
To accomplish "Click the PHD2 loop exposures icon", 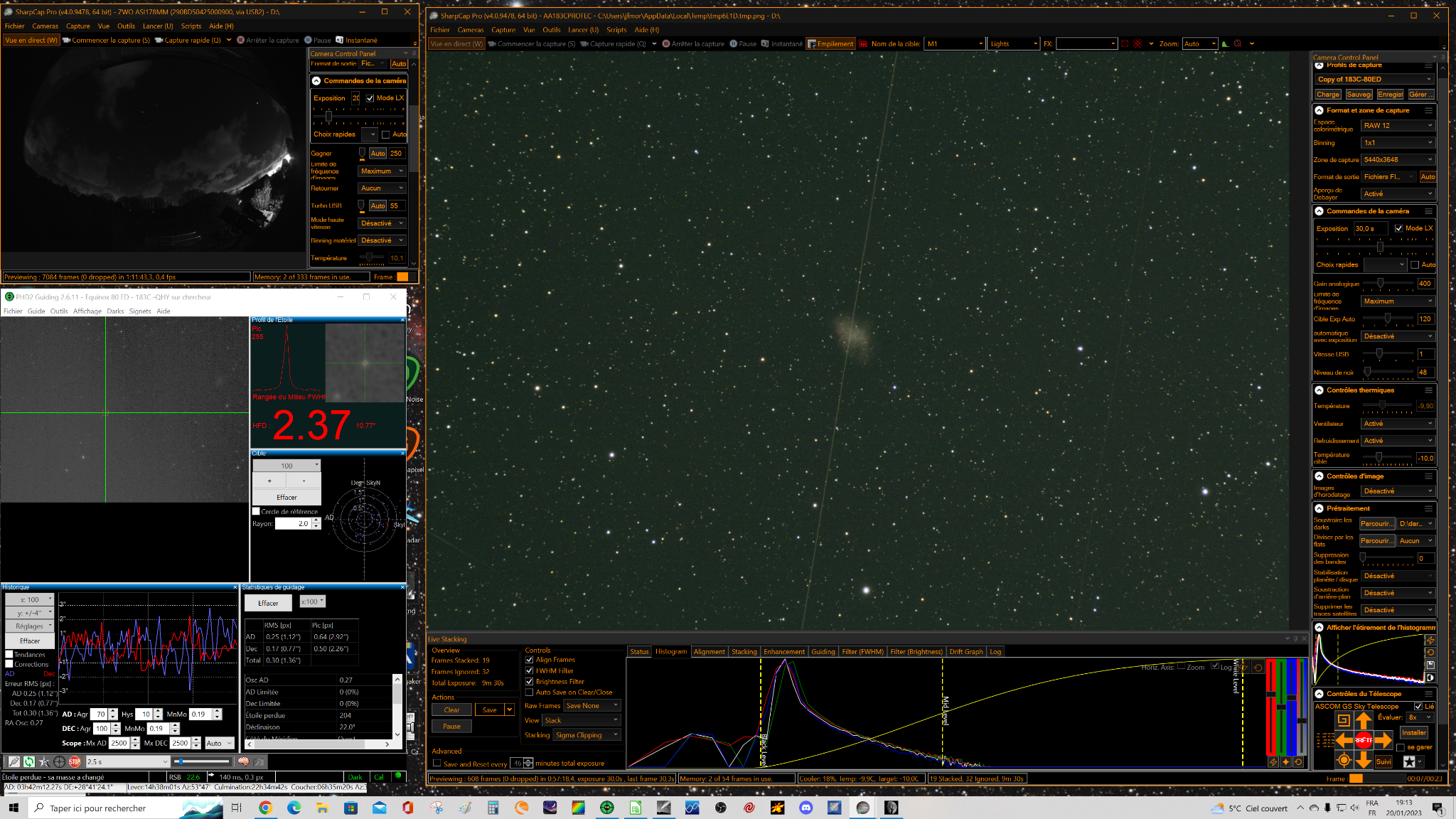I will 29,761.
